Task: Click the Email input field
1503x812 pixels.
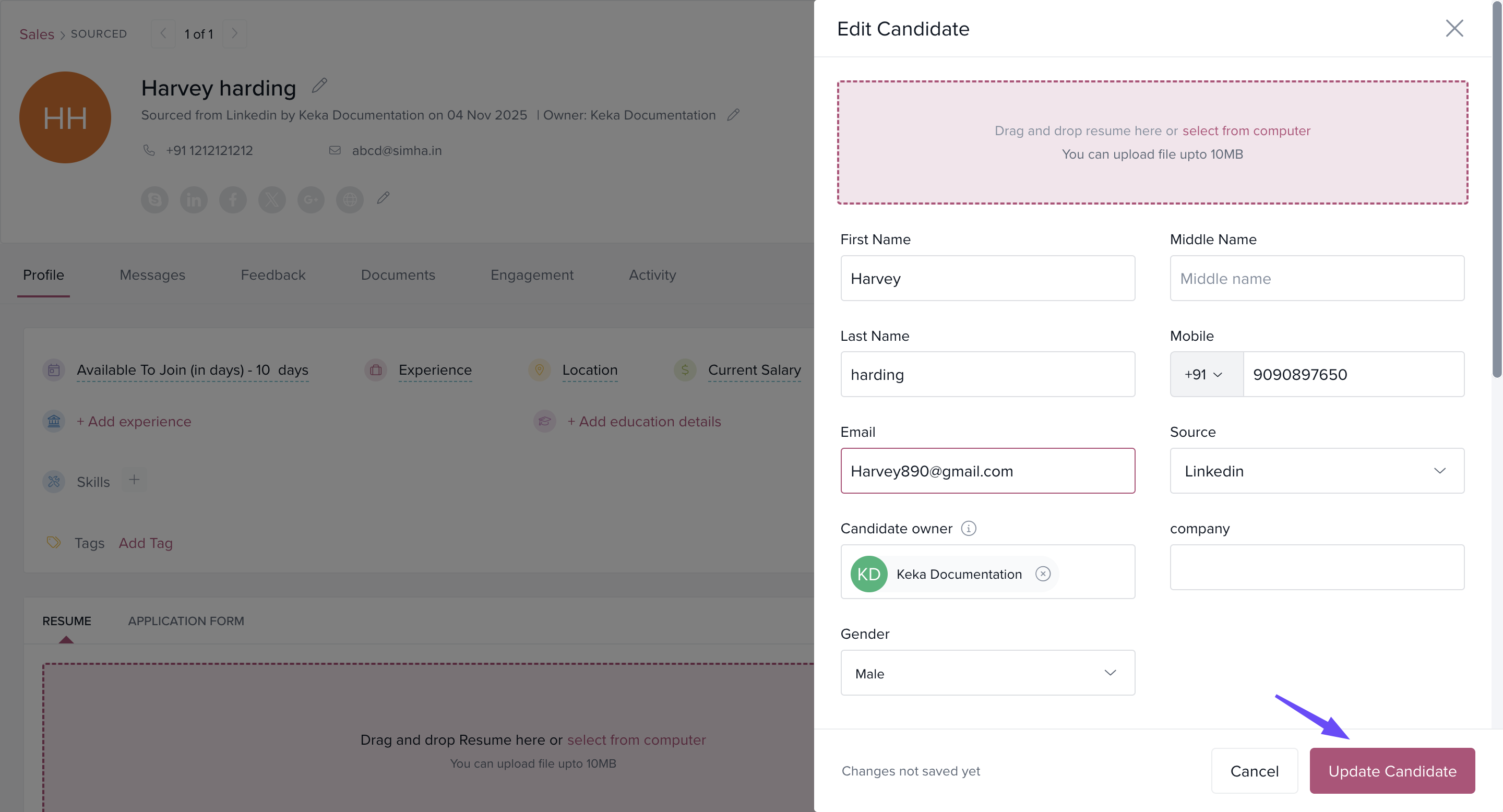Action: (x=987, y=471)
